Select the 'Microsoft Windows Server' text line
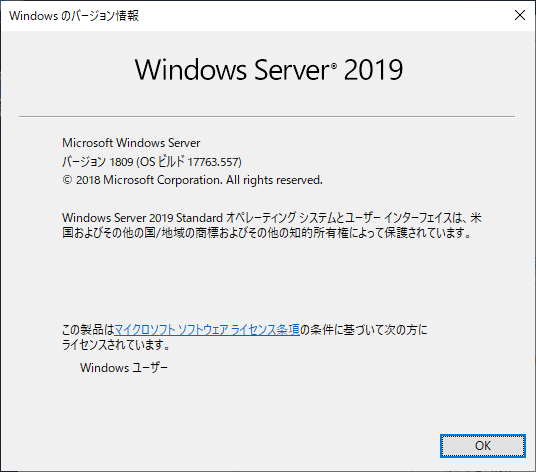 pyautogui.click(x=131, y=143)
